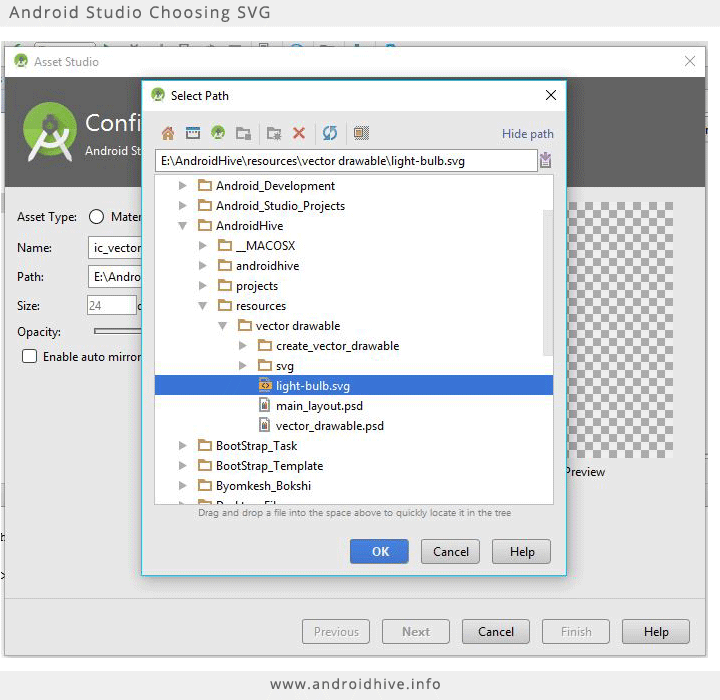Select main_layout.psd in the tree

click(x=317, y=406)
